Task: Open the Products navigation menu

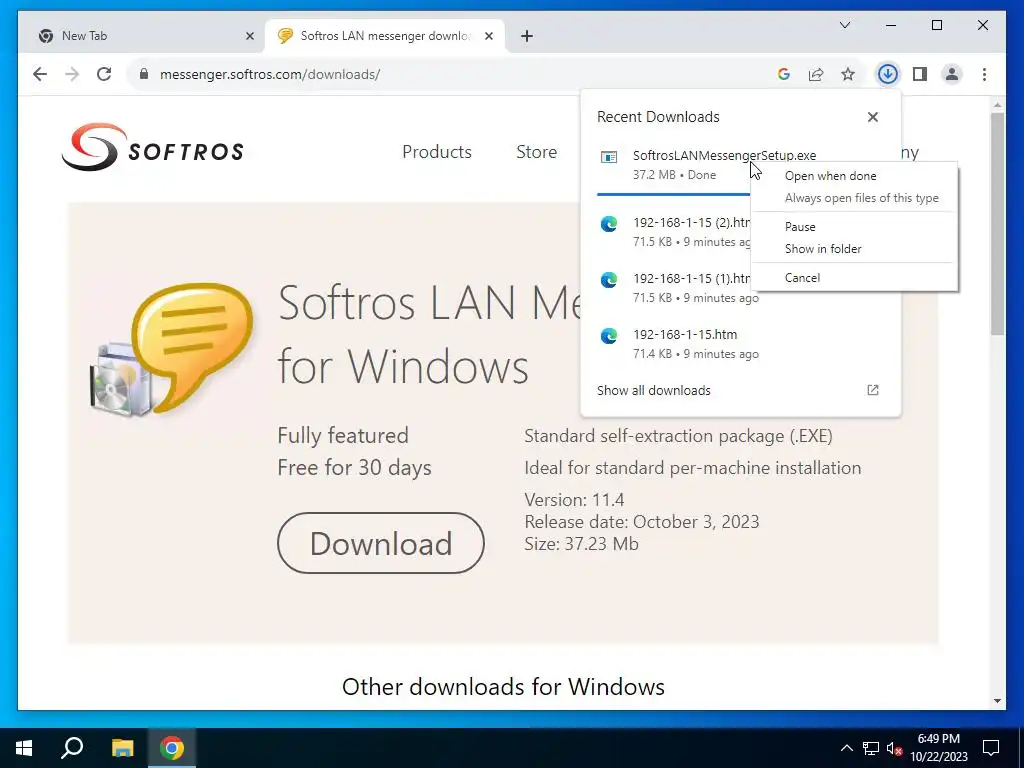Action: click(x=437, y=152)
